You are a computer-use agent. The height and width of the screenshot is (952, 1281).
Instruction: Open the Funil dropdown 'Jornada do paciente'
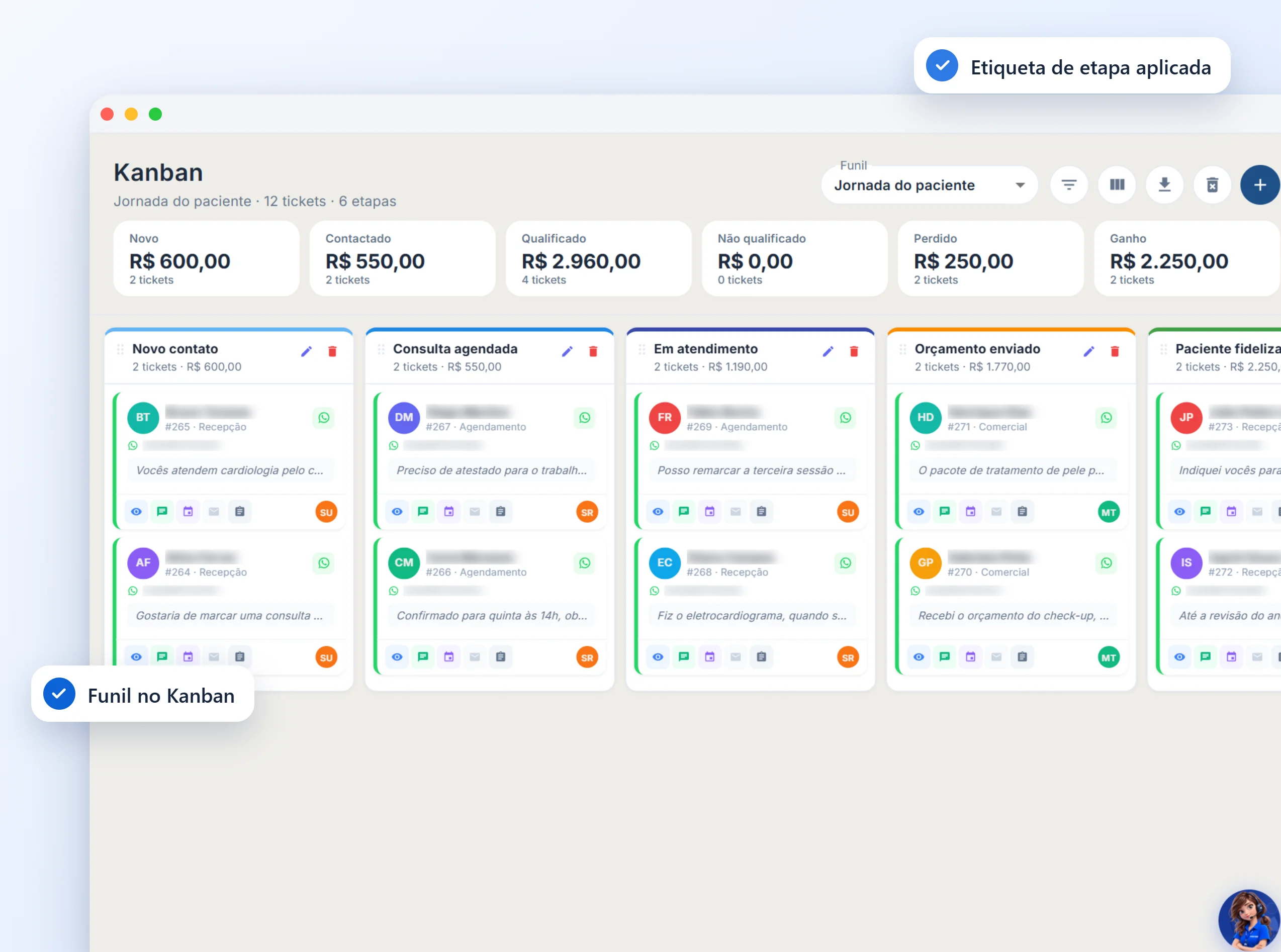pyautogui.click(x=929, y=185)
